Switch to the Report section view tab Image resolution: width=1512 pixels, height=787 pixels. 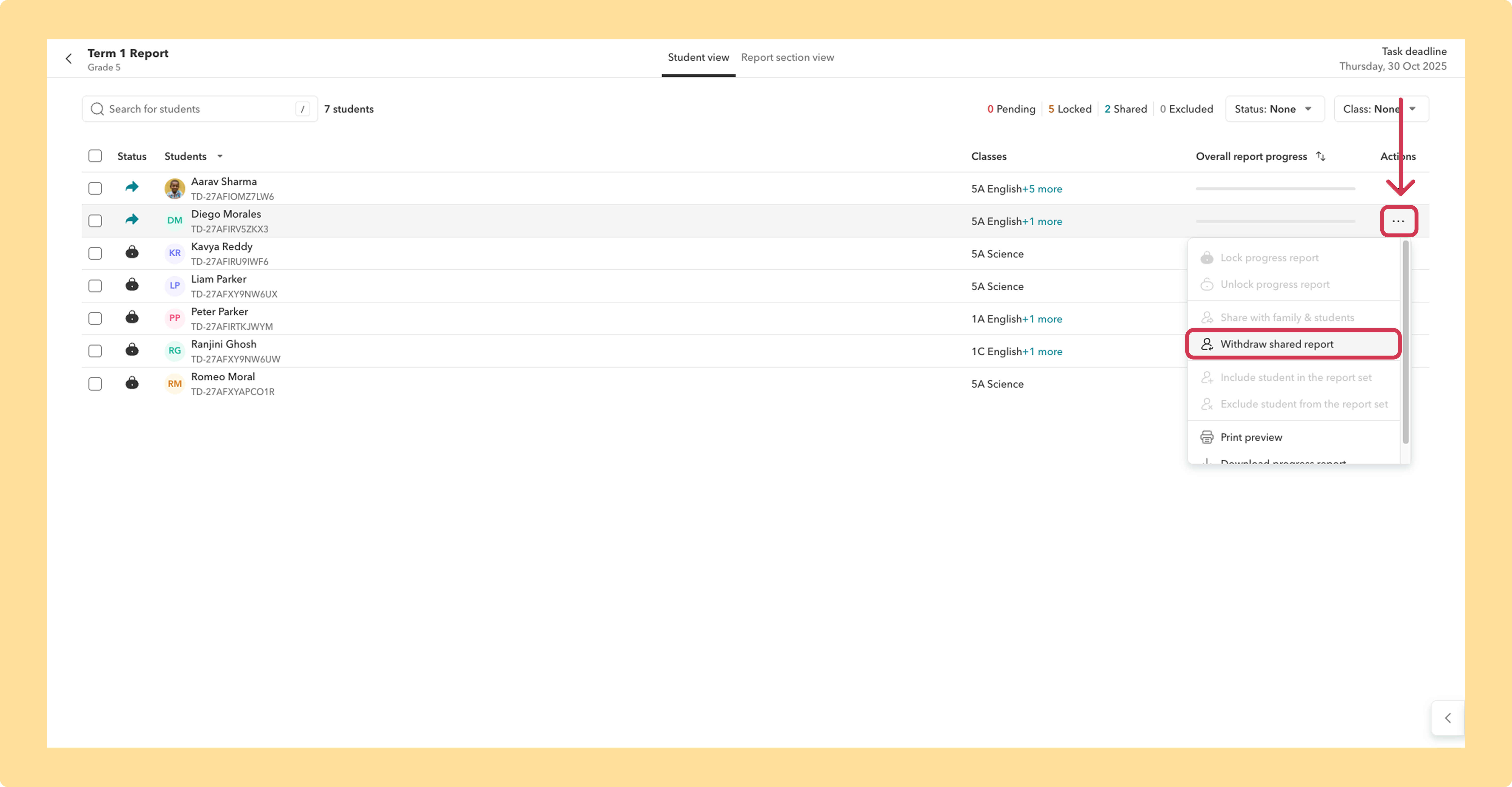788,58
